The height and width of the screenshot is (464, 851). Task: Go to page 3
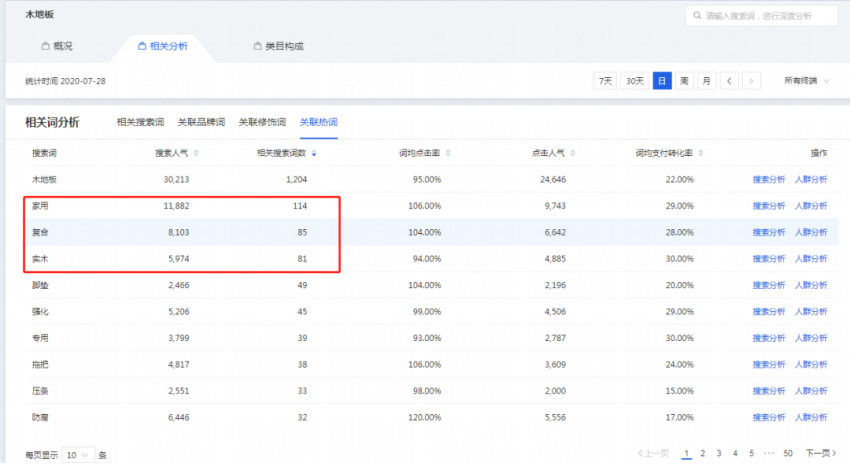pyautogui.click(x=719, y=453)
